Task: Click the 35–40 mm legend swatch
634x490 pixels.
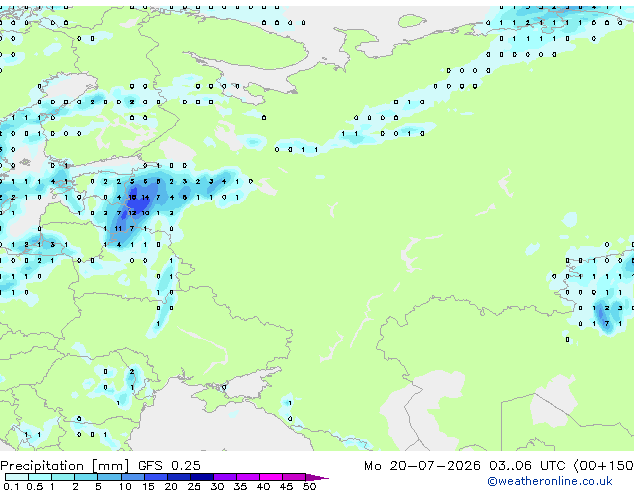Action: coord(248,477)
